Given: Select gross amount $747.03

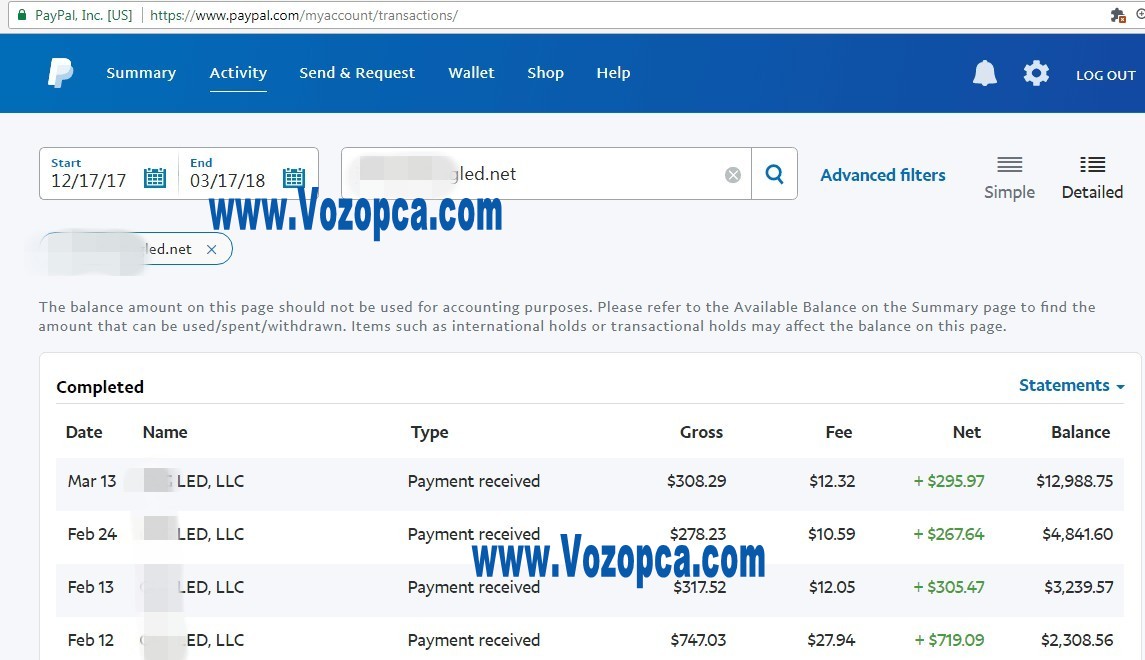Looking at the screenshot, I should tap(698, 640).
